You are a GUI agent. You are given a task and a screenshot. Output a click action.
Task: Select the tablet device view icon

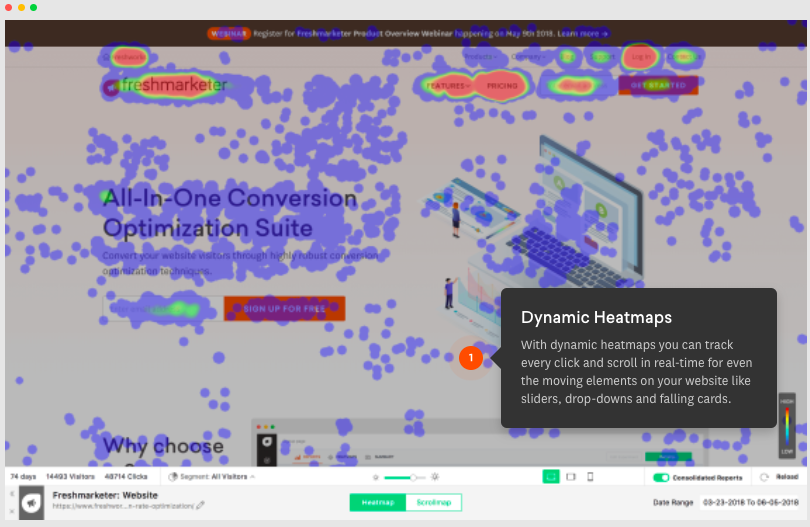571,476
